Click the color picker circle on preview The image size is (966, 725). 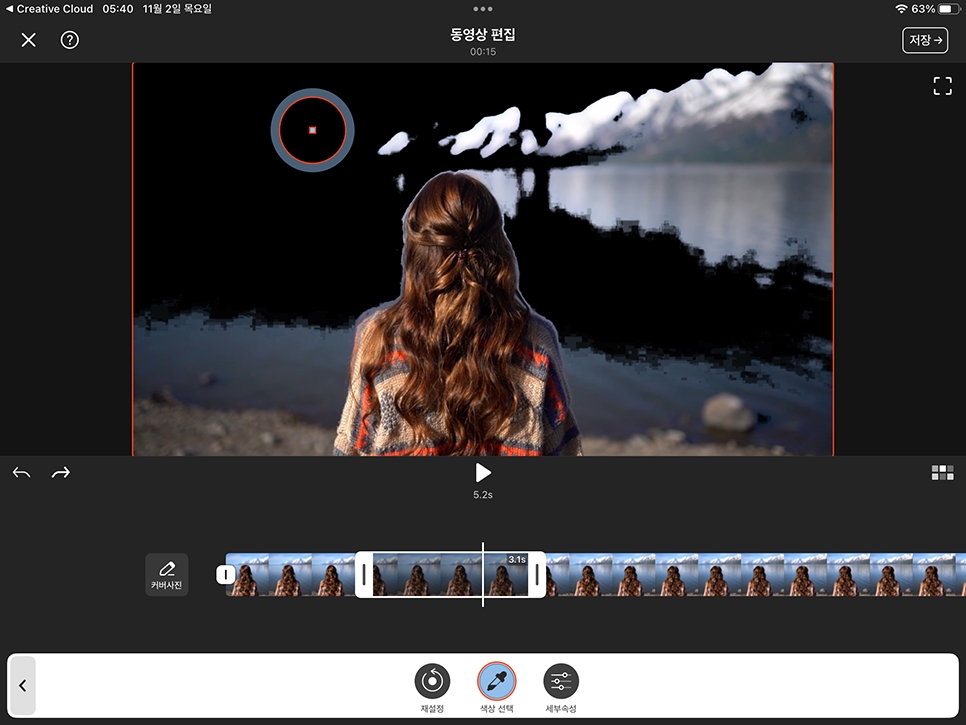312,130
